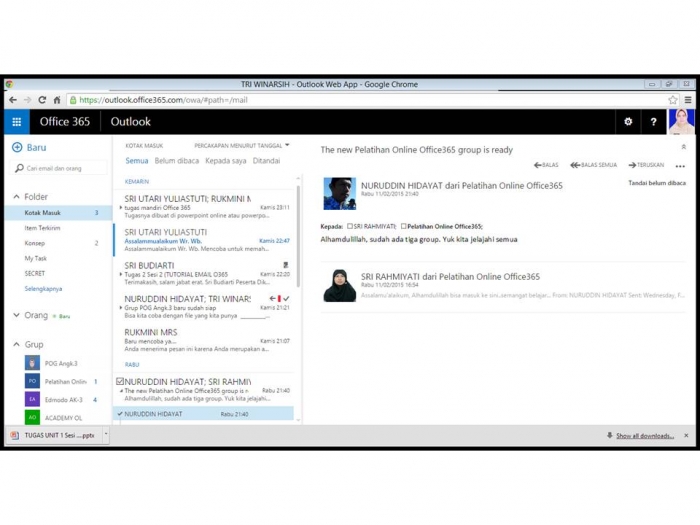This screenshot has height=525, width=700.
Task: Open the Kotak Masuk folder
Action: [58, 213]
